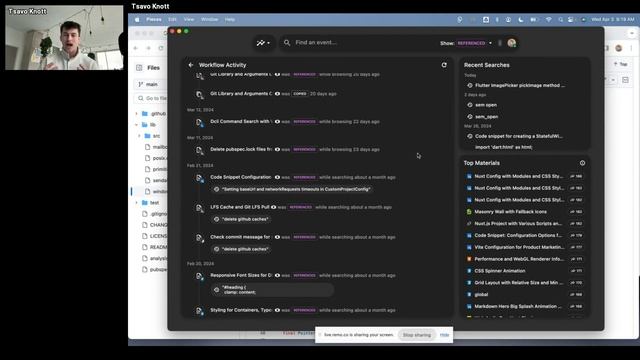Open the 'global' item in Top Materials
This screenshot has height=360, width=640.
coord(481,294)
